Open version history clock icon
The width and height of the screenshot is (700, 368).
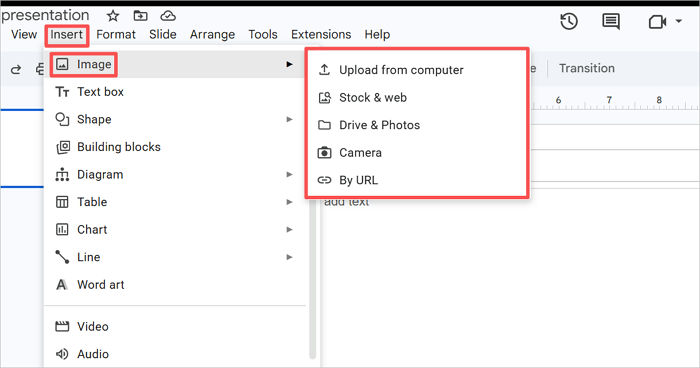point(569,21)
